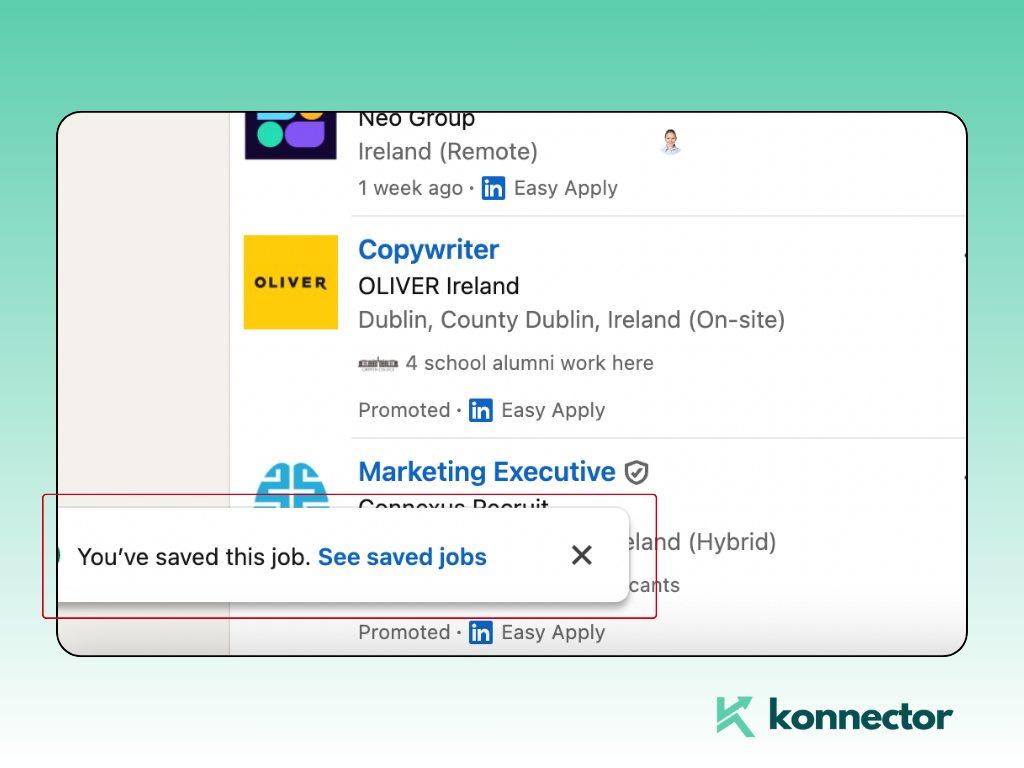Click the konnector logo
Viewport: 1024px width, 768px height.
[835, 716]
